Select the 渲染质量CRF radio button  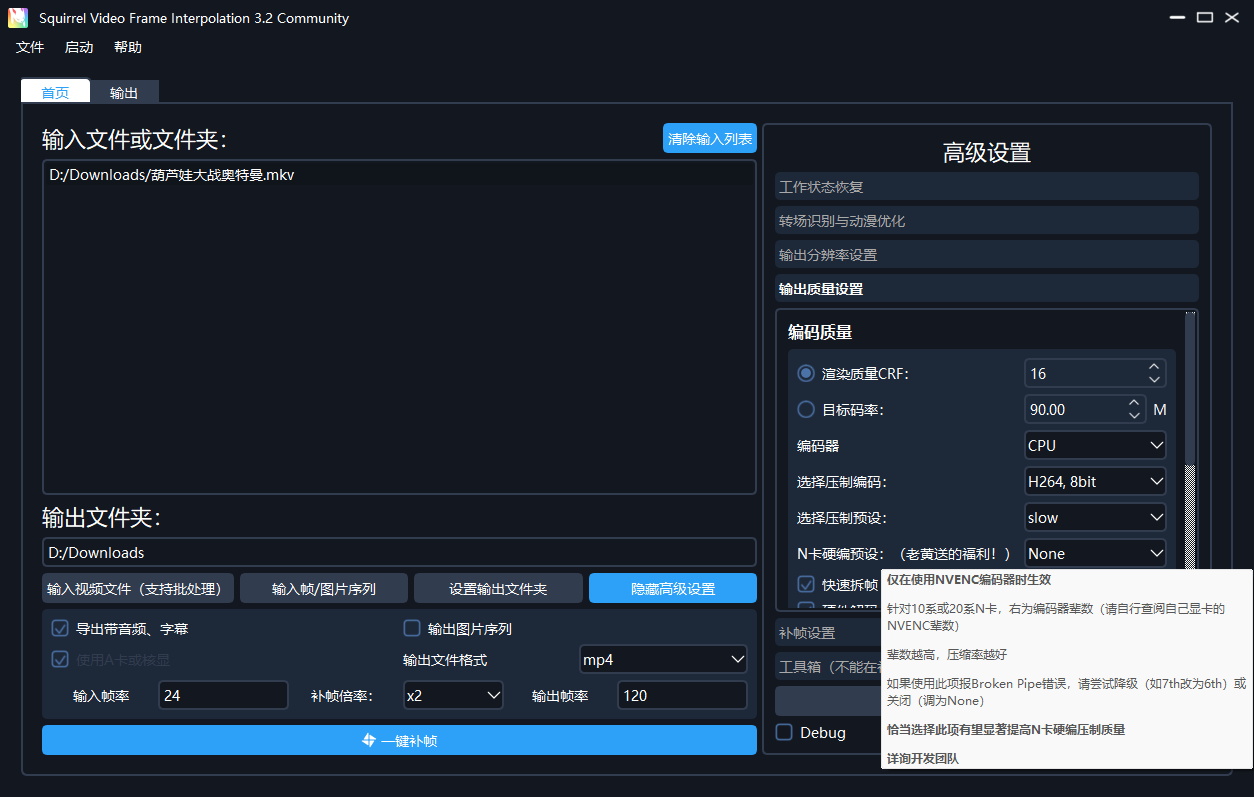click(x=806, y=374)
